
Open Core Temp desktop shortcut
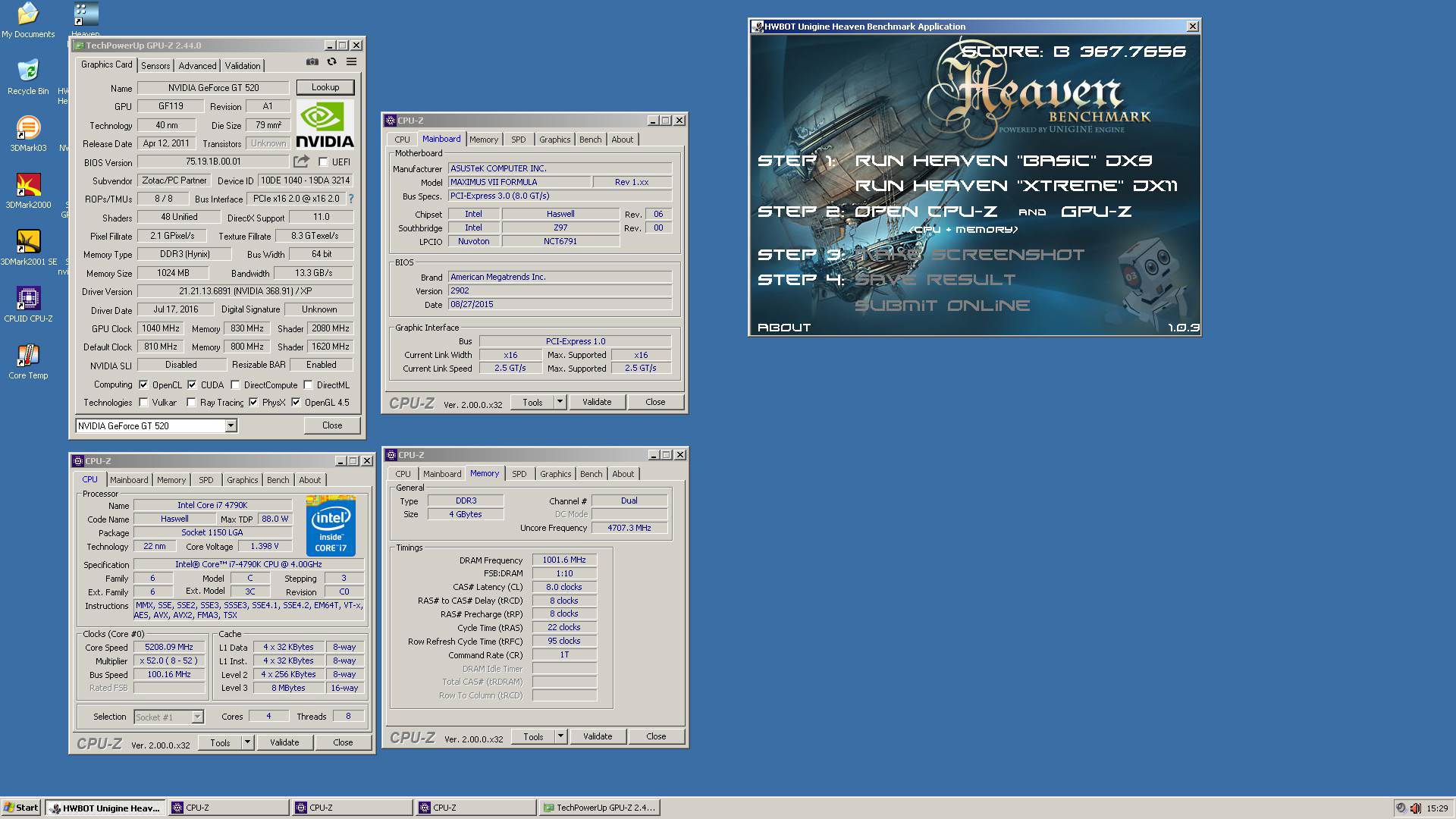[x=28, y=360]
